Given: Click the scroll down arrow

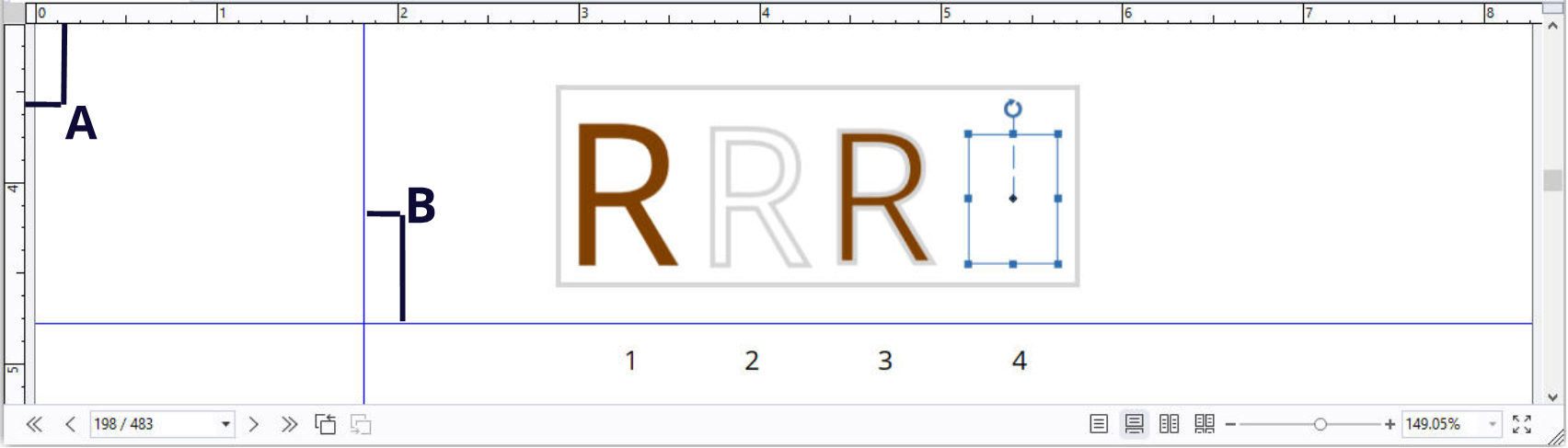Looking at the screenshot, I should [x=1553, y=397].
